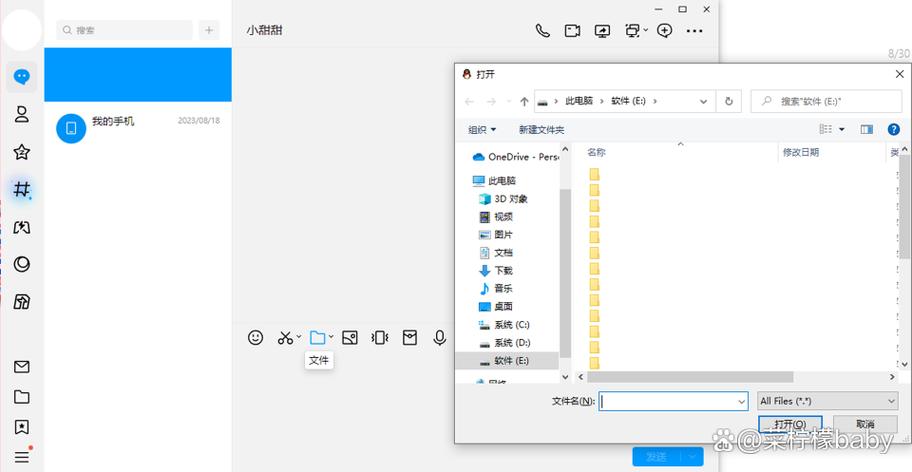Click the microphone voice message icon
Image resolution: width=912 pixels, height=472 pixels.
pos(440,338)
